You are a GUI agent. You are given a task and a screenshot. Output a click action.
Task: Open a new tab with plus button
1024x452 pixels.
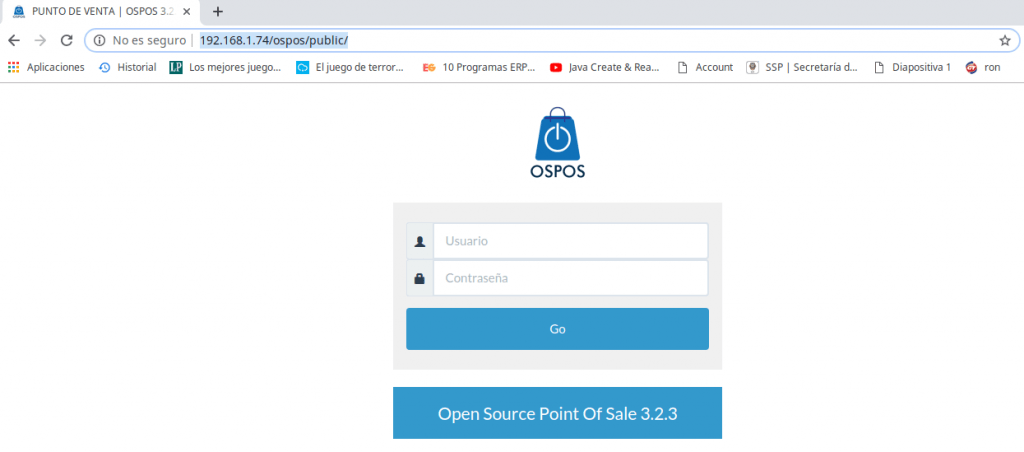(218, 11)
